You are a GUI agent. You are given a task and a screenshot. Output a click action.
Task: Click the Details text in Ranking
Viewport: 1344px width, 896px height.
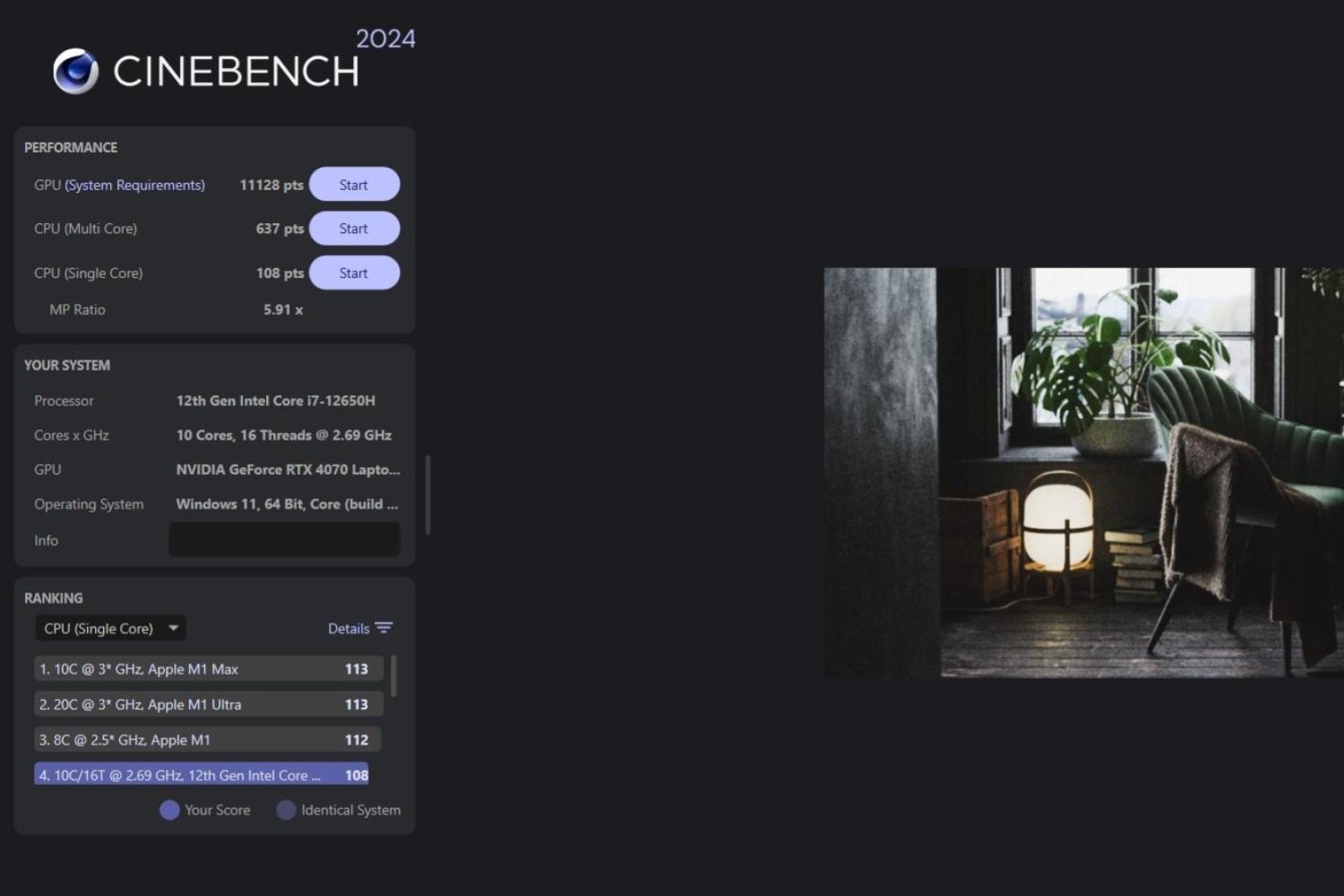click(x=349, y=629)
